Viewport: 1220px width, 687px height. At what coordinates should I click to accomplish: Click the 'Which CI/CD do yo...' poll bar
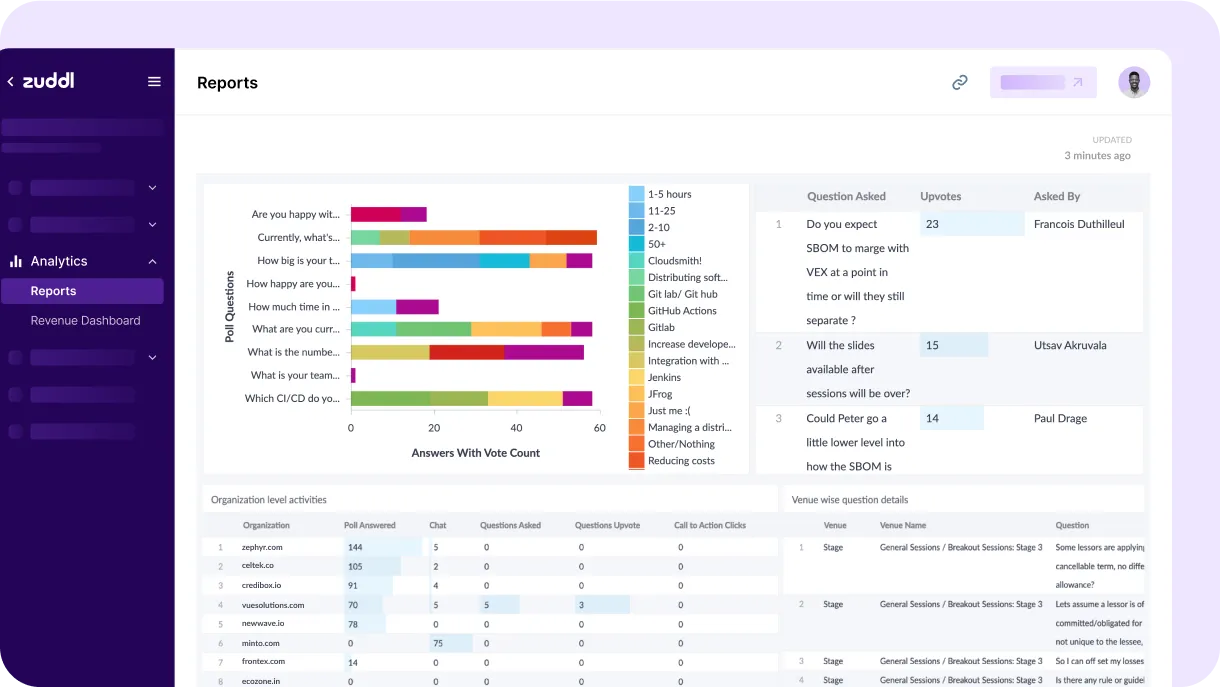point(471,398)
